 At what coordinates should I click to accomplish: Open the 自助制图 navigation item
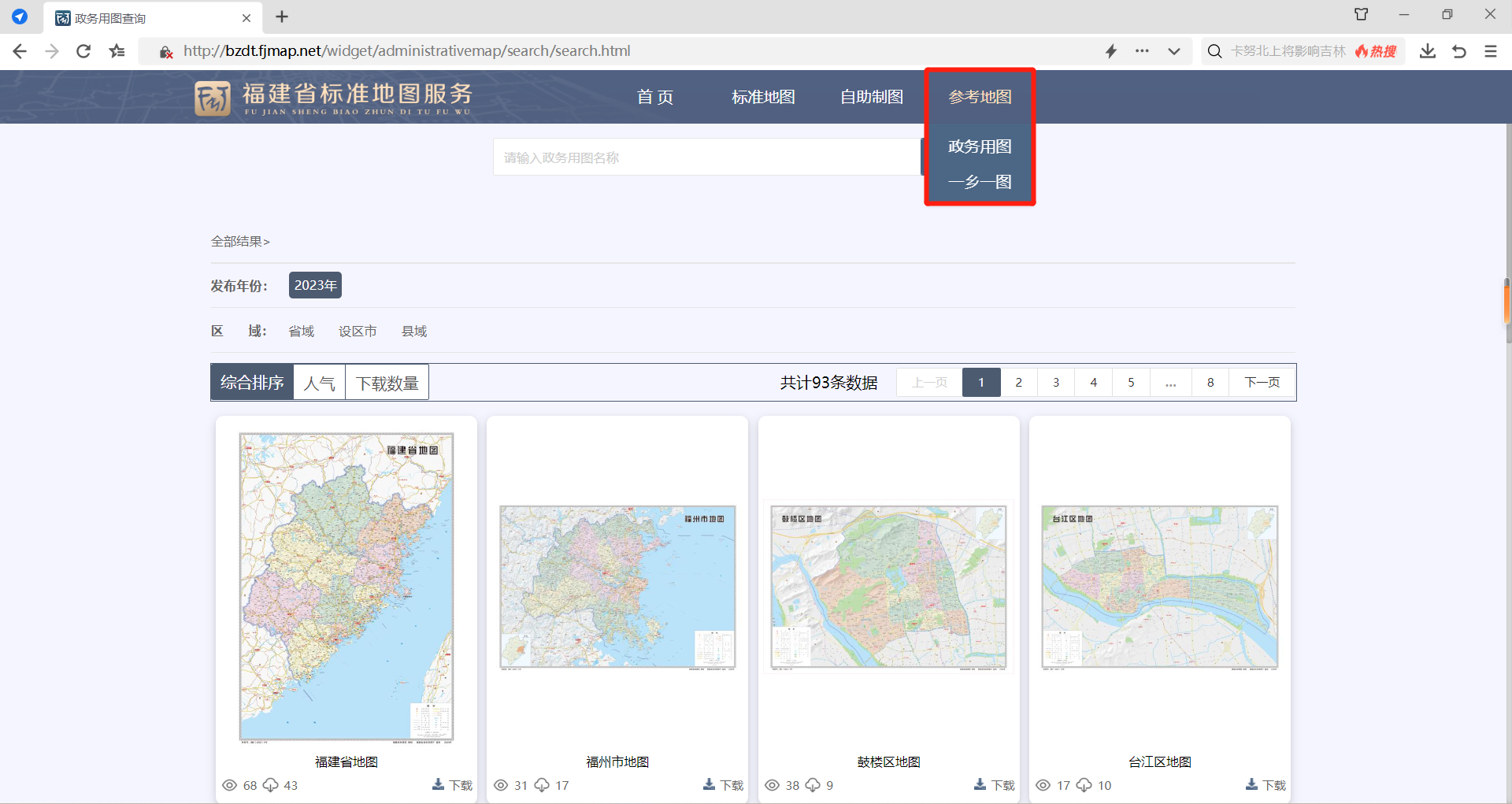click(x=872, y=97)
